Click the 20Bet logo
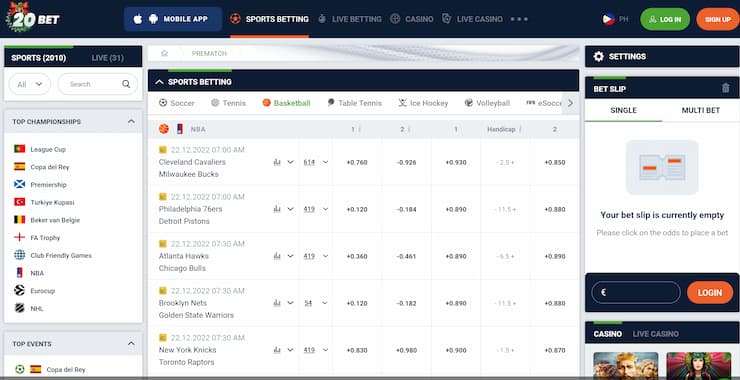 pyautogui.click(x=33, y=18)
